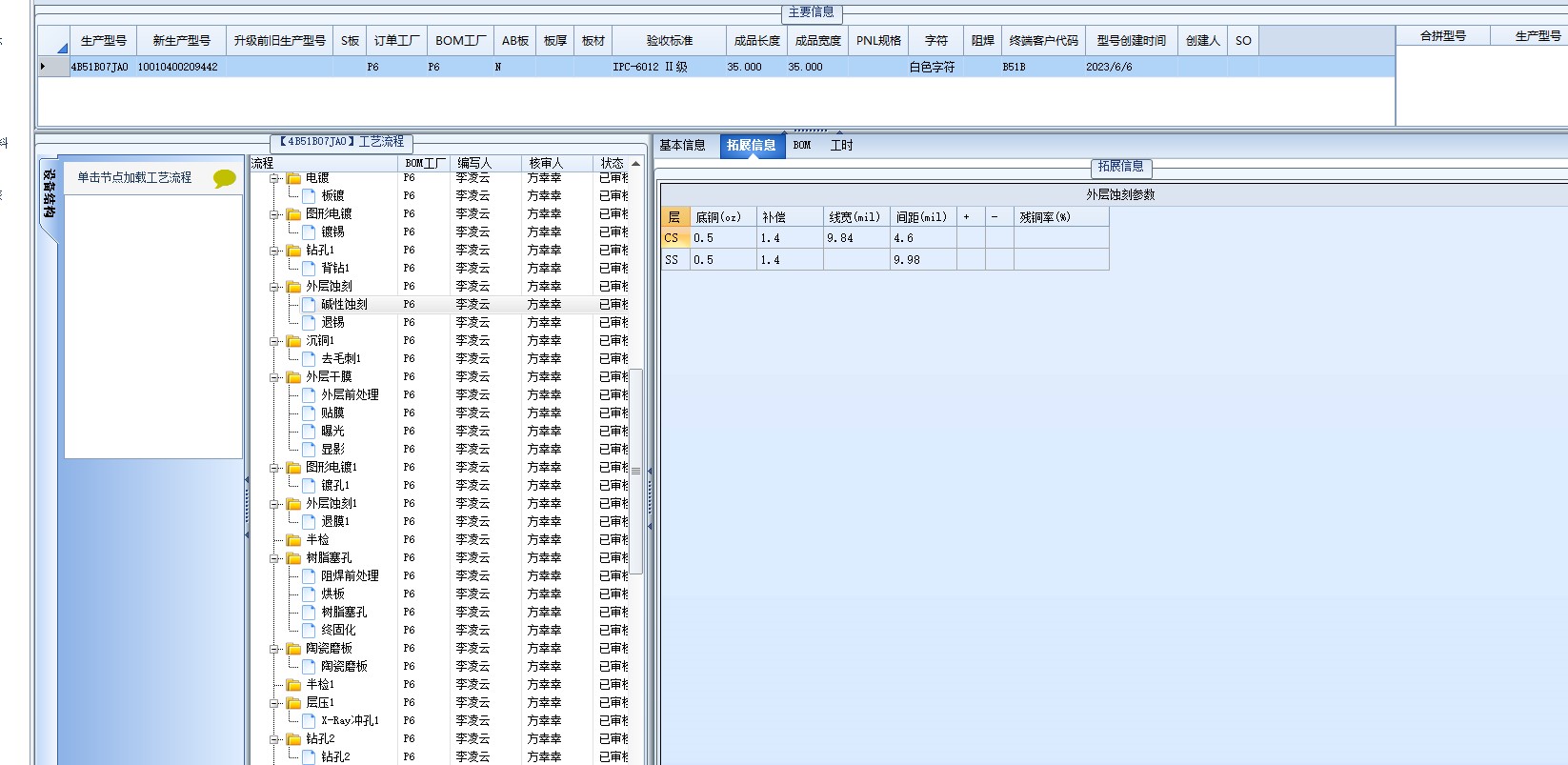Click the 沉铜1 folder icon
Viewport: 1568px width, 765px height.
pos(294,341)
